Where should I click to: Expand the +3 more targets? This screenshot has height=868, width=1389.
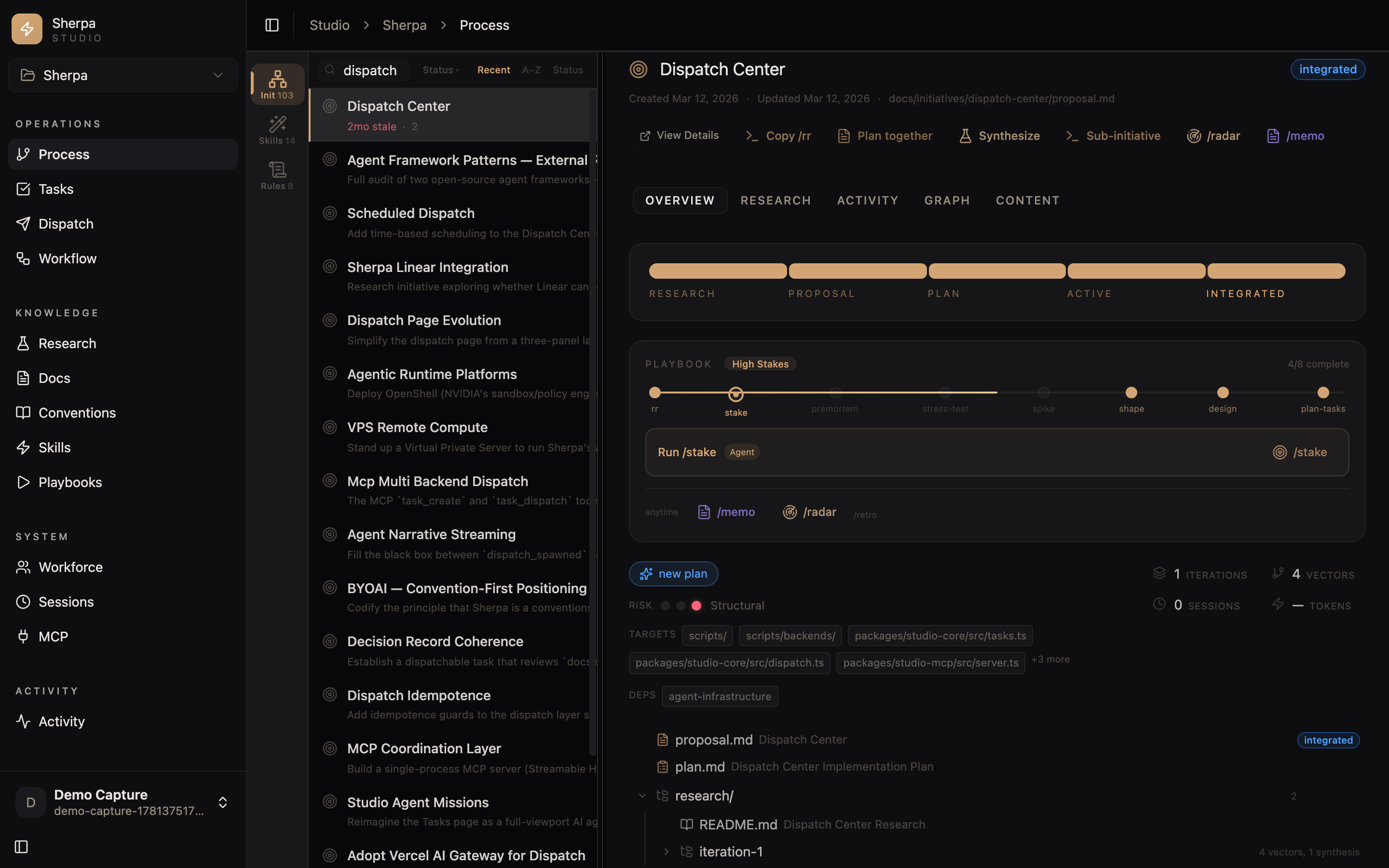coord(1050,660)
